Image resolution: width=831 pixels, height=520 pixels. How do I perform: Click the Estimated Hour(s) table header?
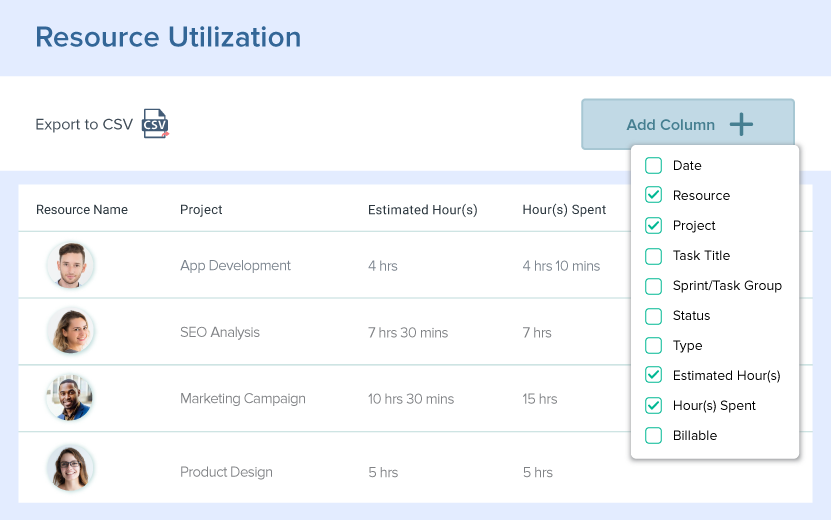[x=422, y=210]
